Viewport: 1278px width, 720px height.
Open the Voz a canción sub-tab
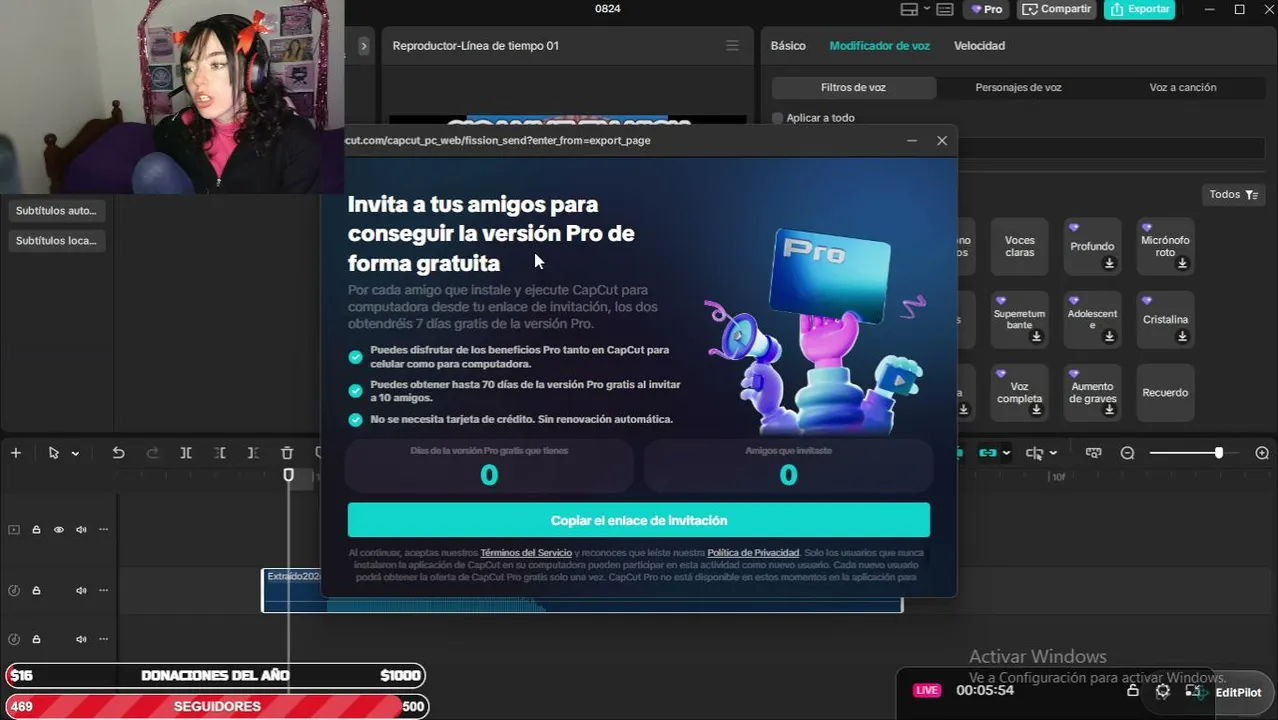(x=1182, y=88)
